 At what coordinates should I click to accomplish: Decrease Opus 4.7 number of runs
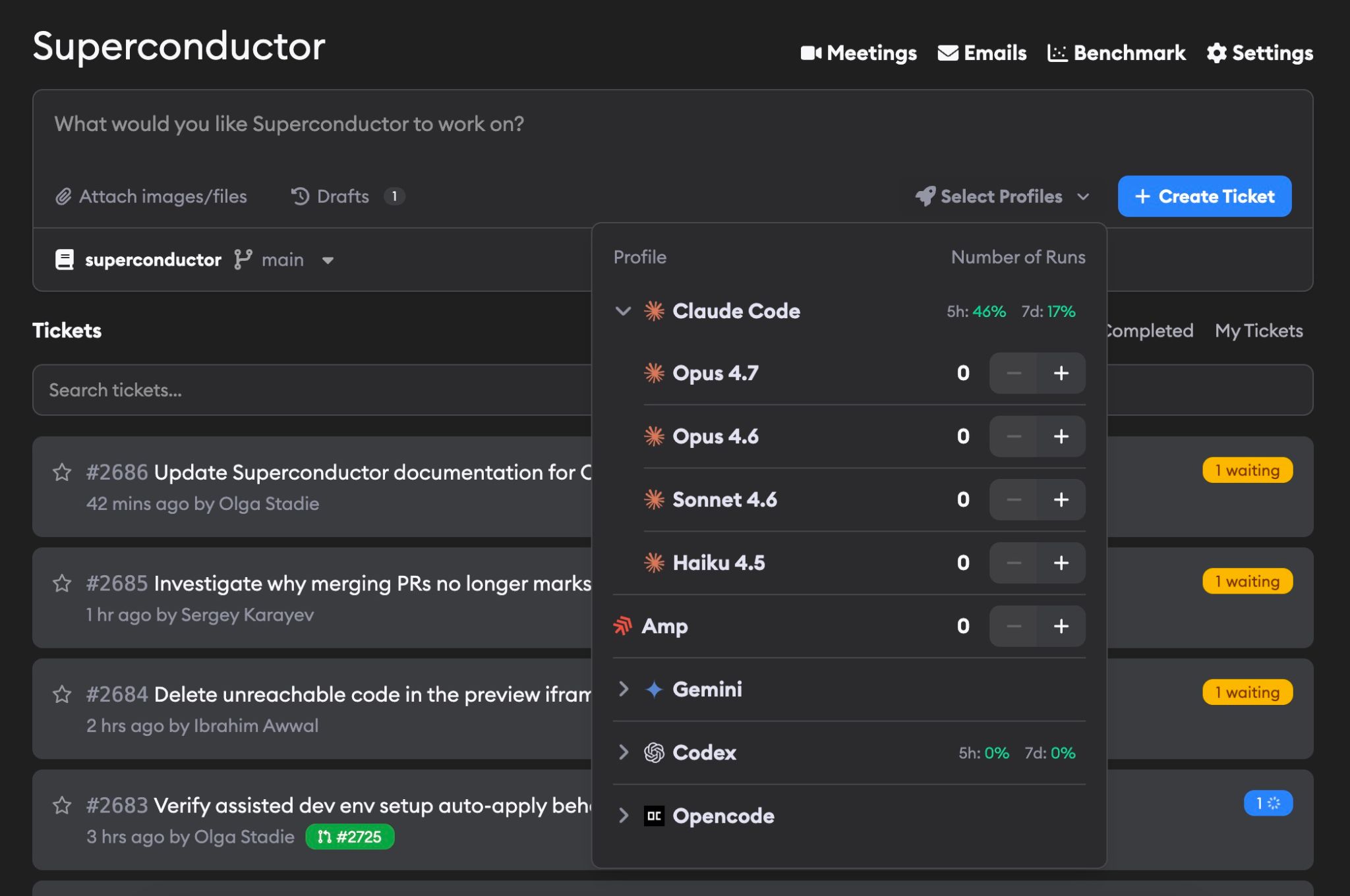pyautogui.click(x=1014, y=373)
